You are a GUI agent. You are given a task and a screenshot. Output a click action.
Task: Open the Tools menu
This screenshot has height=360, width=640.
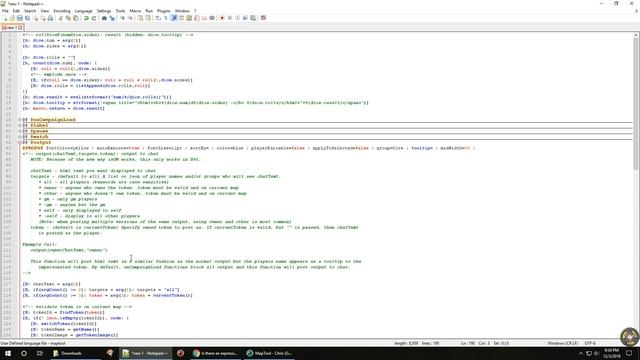point(120,11)
